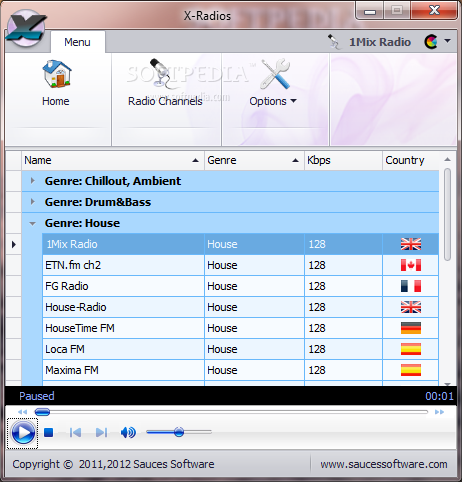The width and height of the screenshot is (462, 482).
Task: Click the X-Radios application logo
Action: coord(26,29)
